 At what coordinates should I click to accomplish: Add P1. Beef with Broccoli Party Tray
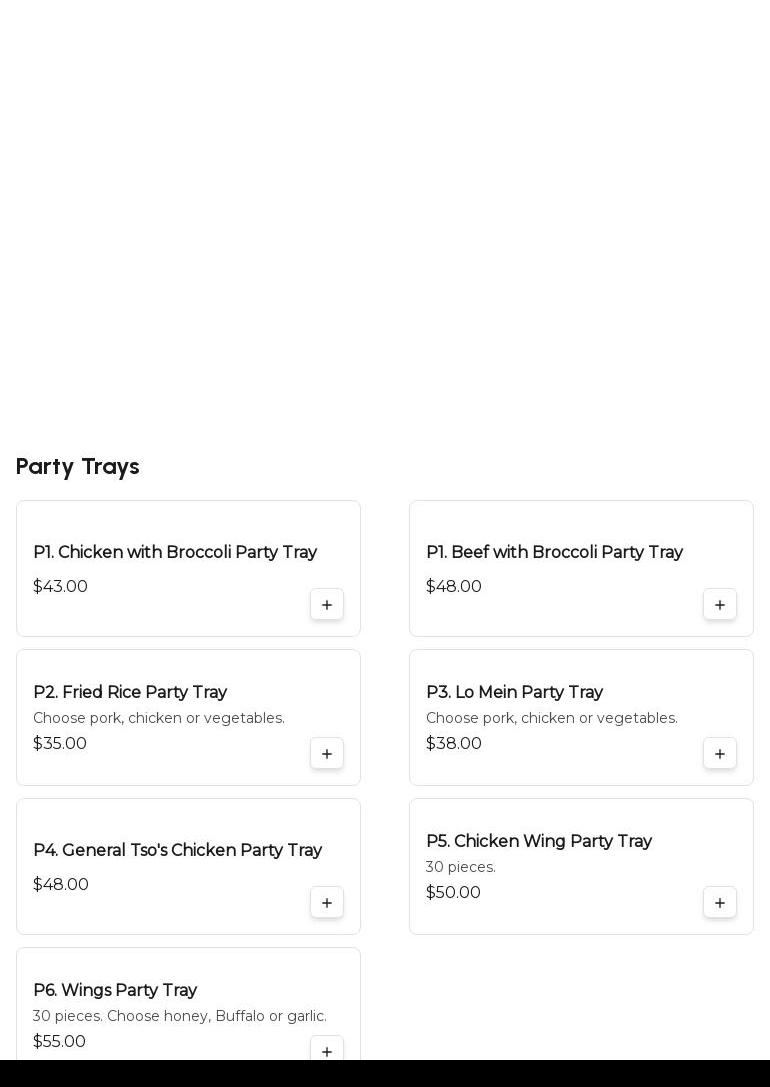(720, 605)
